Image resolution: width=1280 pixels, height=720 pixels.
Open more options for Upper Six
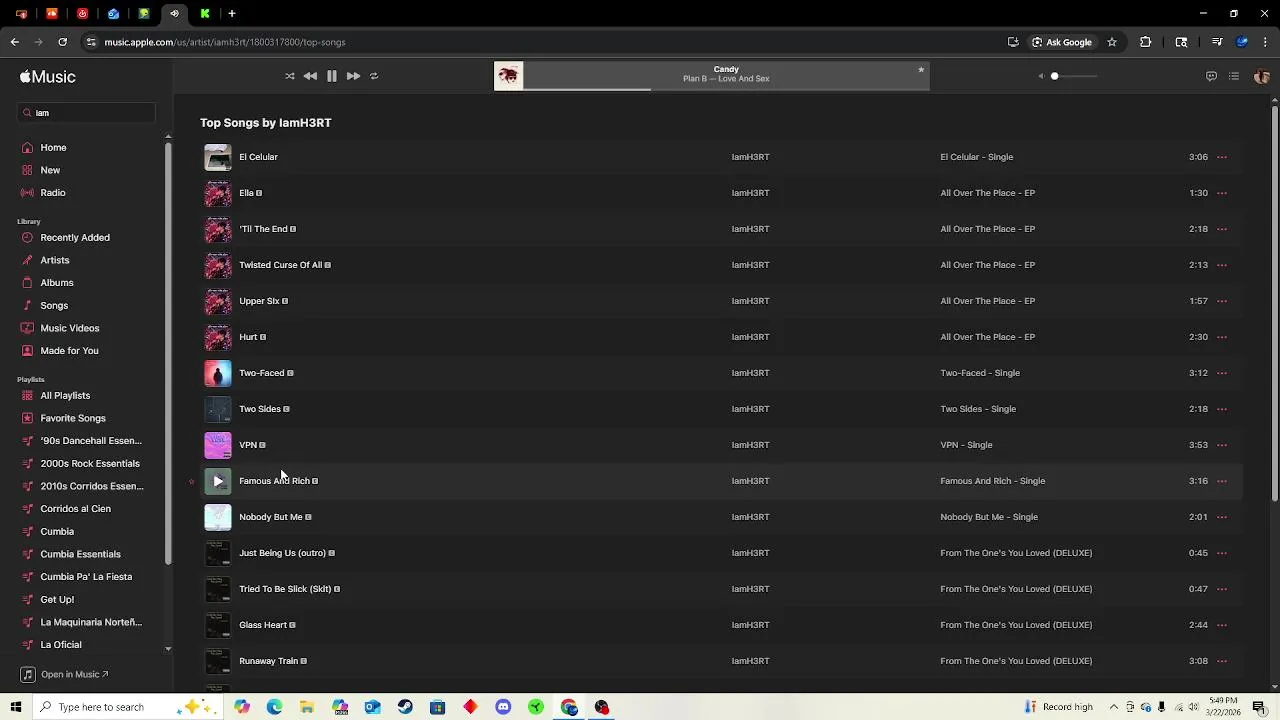(1222, 301)
